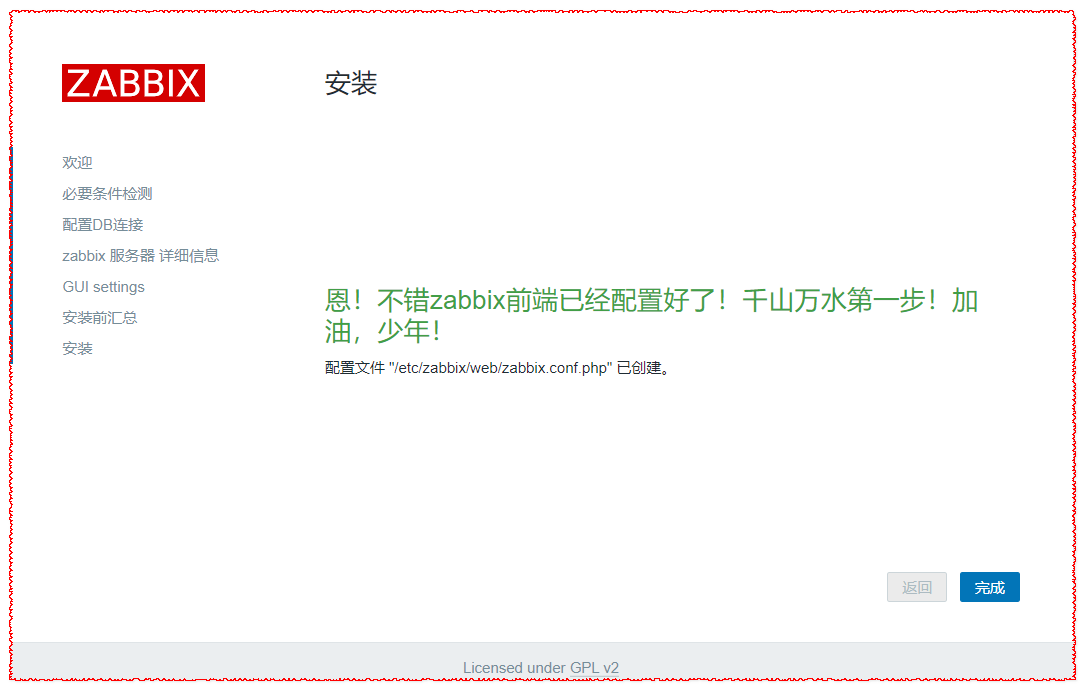Screen dimensions: 1086x691
Task: Click the ZABBIX logo
Action: point(133,83)
